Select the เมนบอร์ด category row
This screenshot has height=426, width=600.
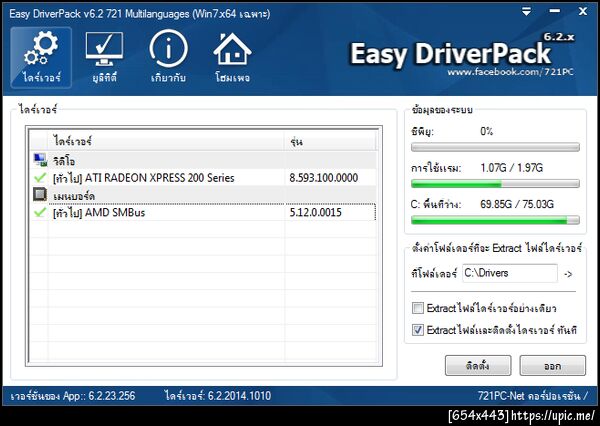[203, 195]
